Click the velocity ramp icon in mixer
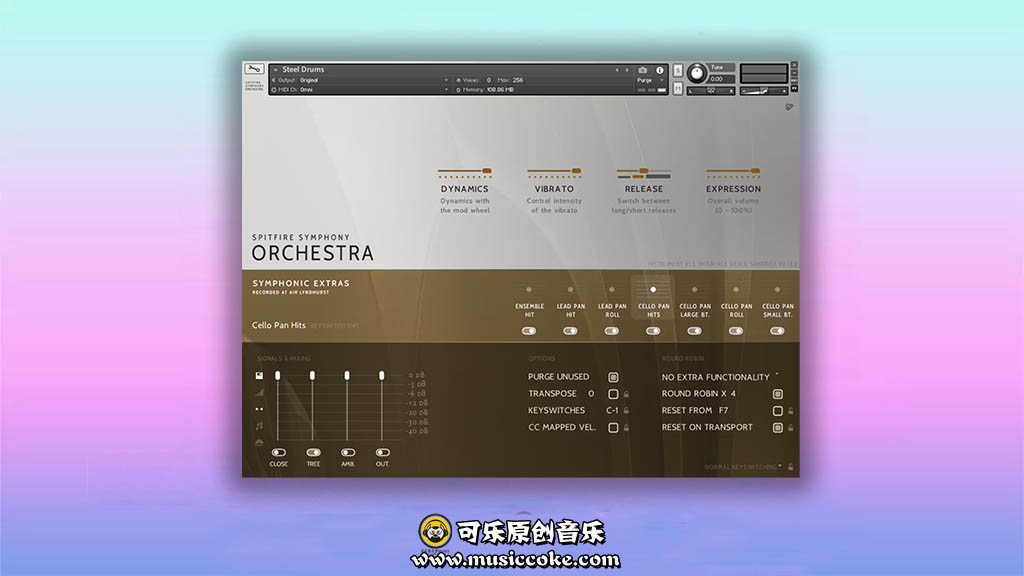Screen dimensions: 1024x576 pos(259,392)
